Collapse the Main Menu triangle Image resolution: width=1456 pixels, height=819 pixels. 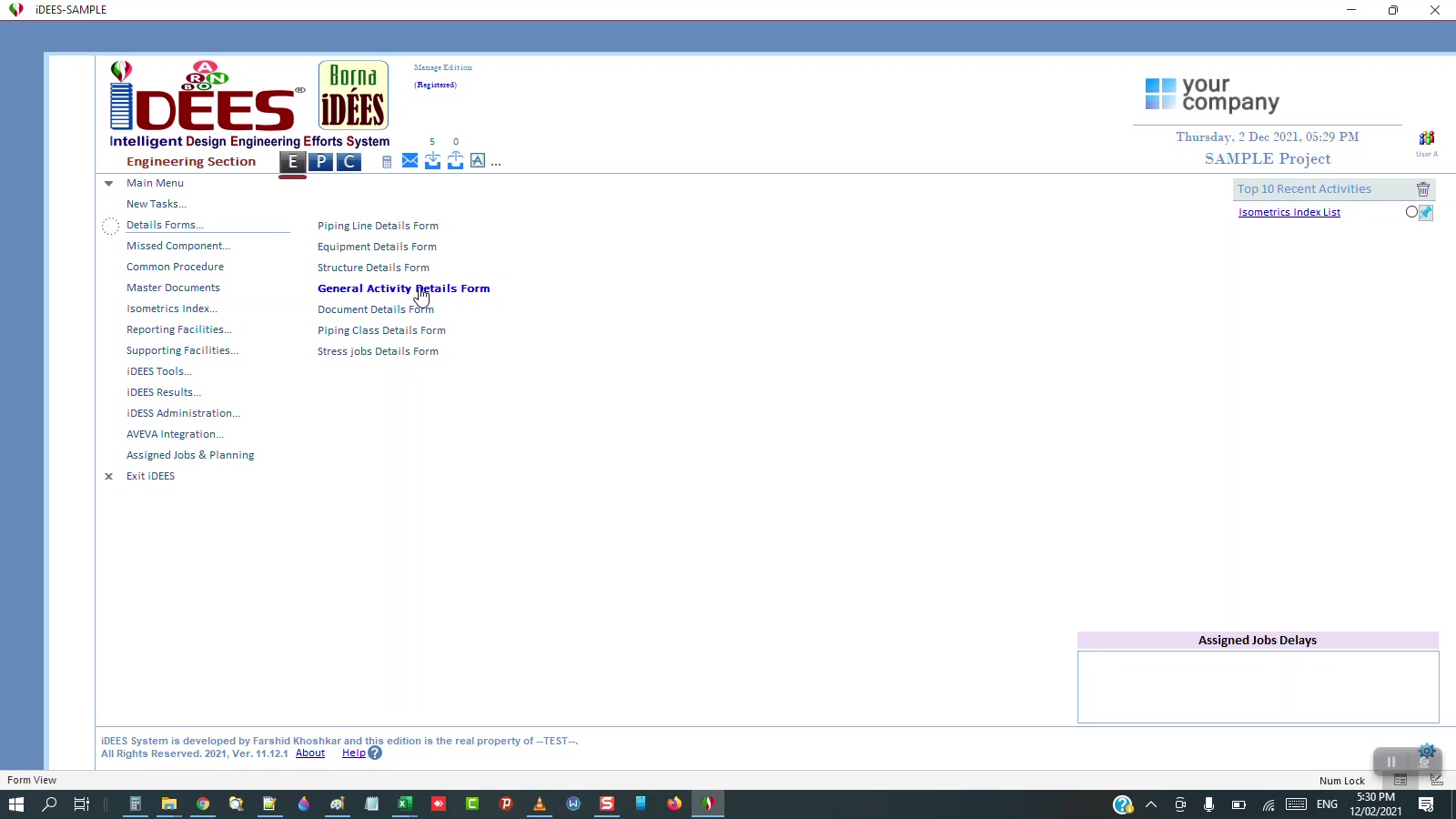click(x=108, y=183)
